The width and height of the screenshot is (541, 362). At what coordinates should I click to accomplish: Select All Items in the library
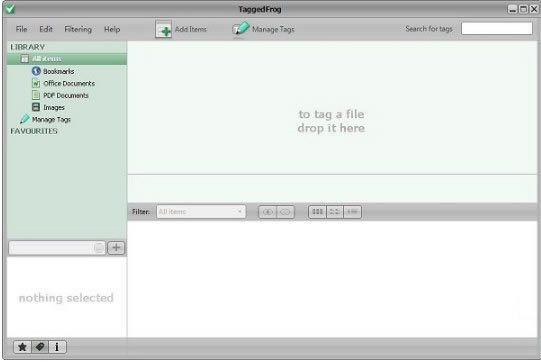(67, 59)
